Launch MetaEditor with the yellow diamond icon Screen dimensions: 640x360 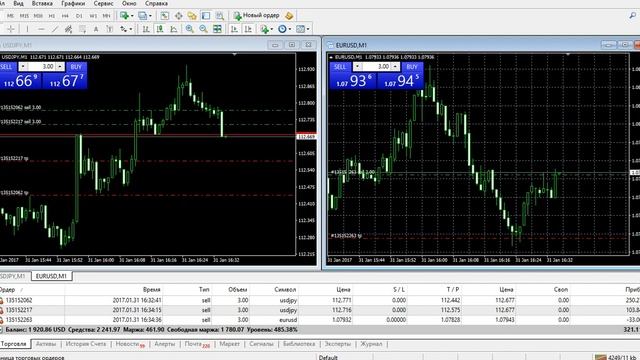click(289, 16)
